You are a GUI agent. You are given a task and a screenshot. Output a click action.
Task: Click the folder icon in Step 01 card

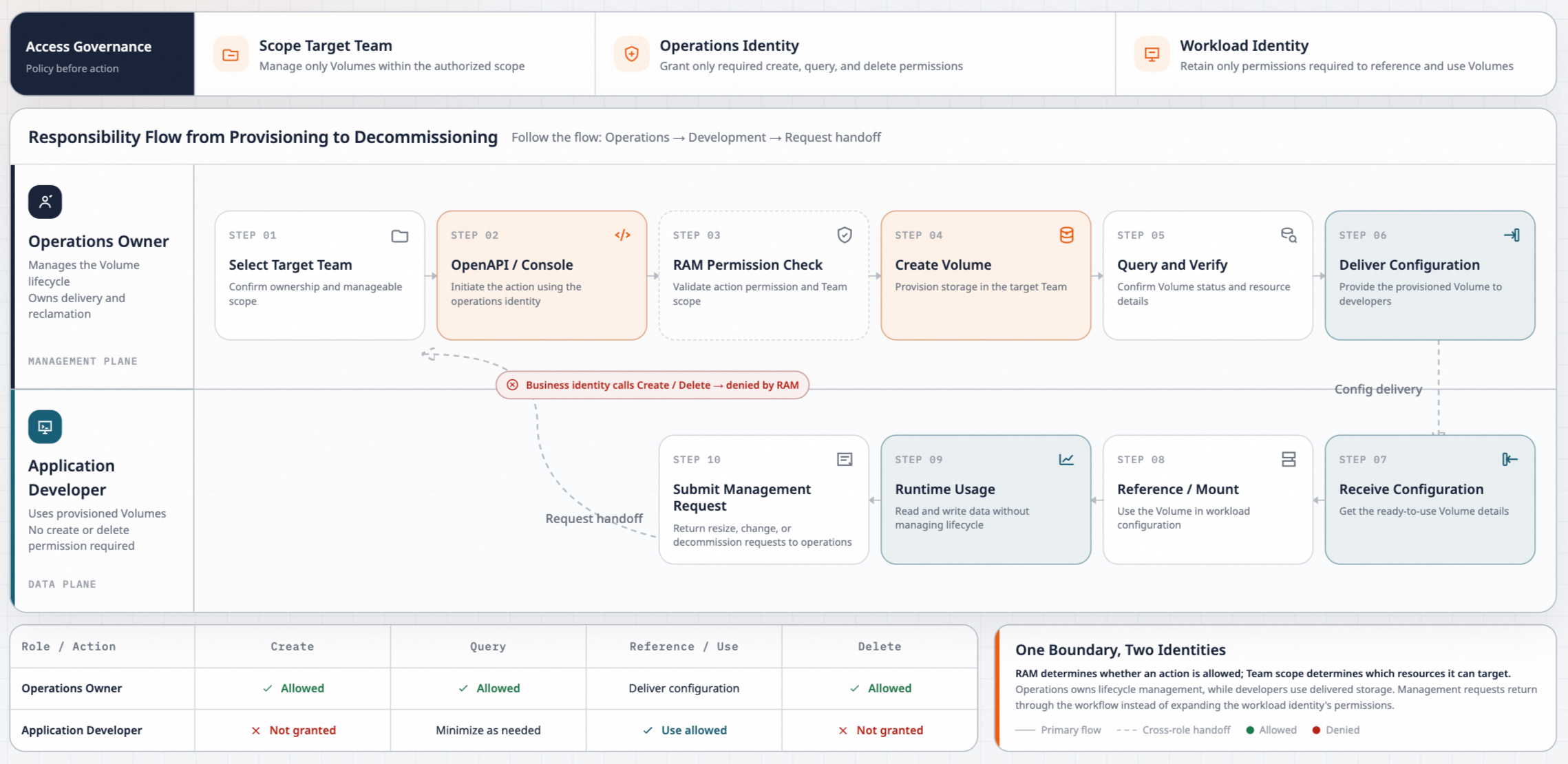pyautogui.click(x=400, y=236)
